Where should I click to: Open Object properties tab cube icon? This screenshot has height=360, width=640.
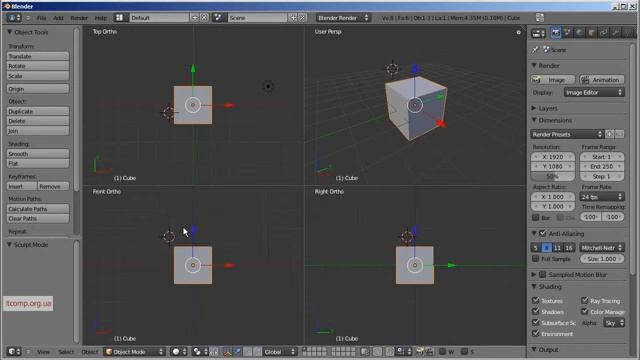point(591,33)
